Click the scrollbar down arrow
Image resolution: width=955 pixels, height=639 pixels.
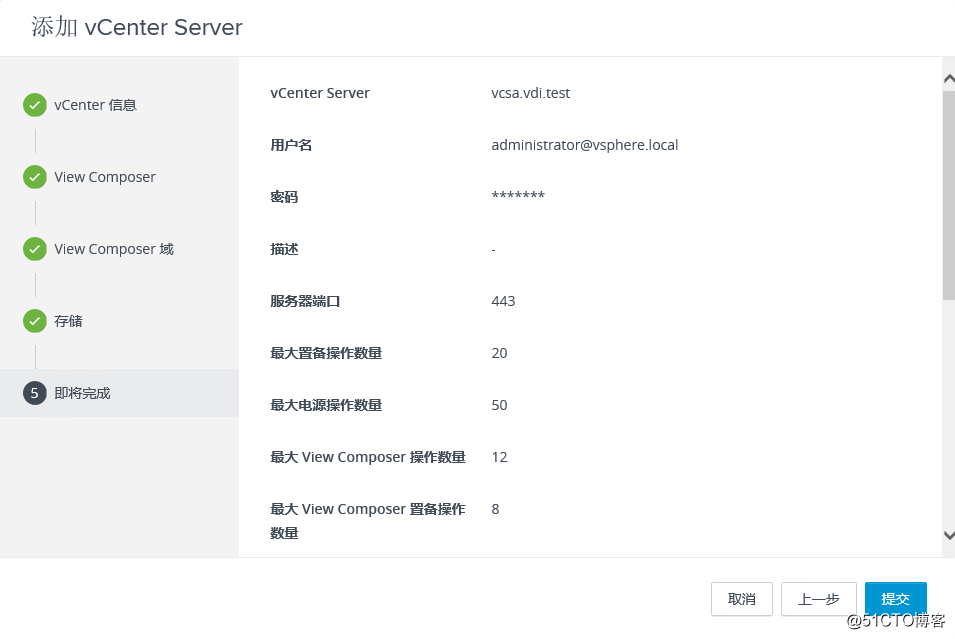tap(948, 535)
